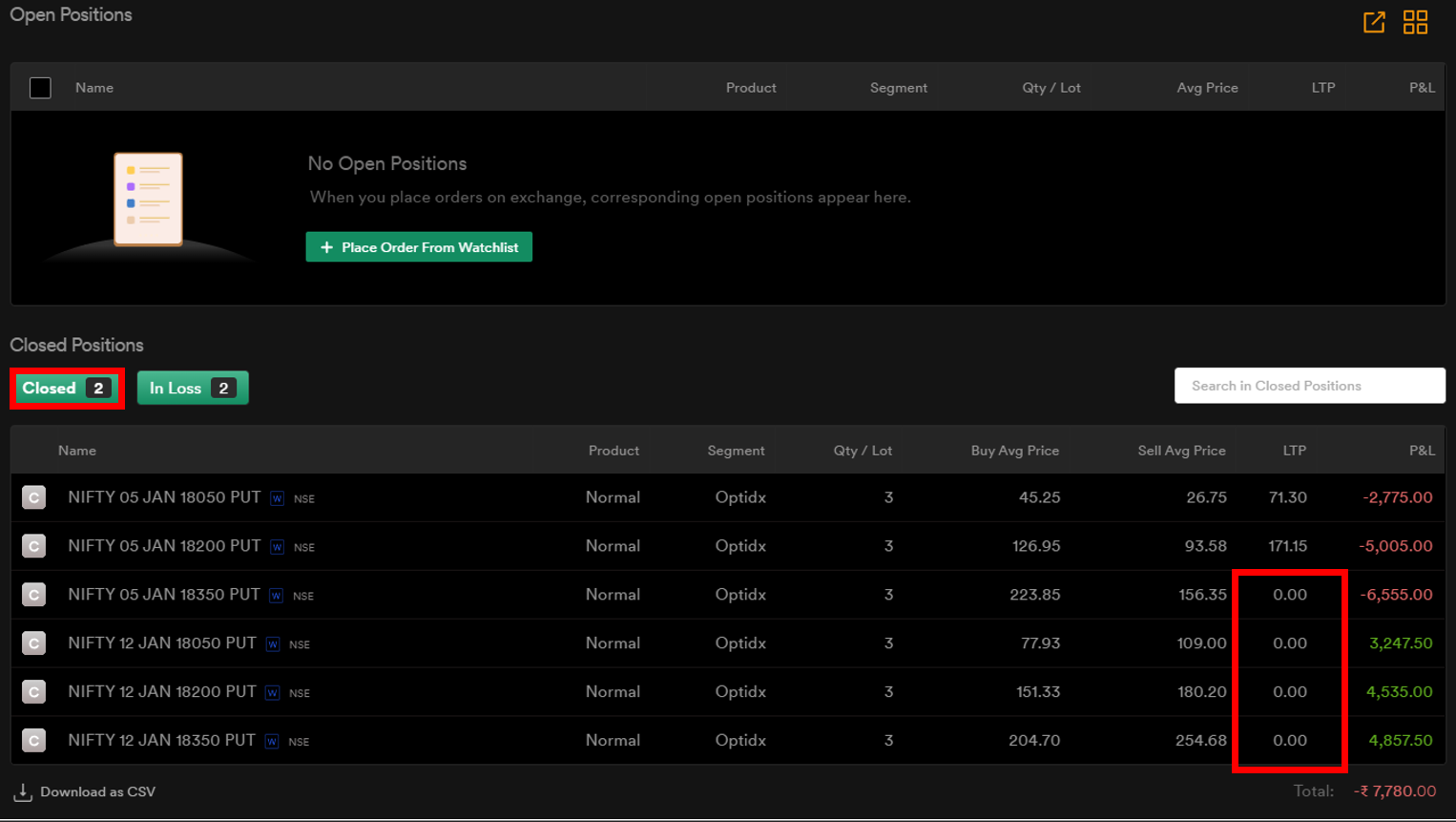The height and width of the screenshot is (822, 1456).
Task: Select NIFTY 05 JAN 18350 PUT name
Action: (164, 595)
